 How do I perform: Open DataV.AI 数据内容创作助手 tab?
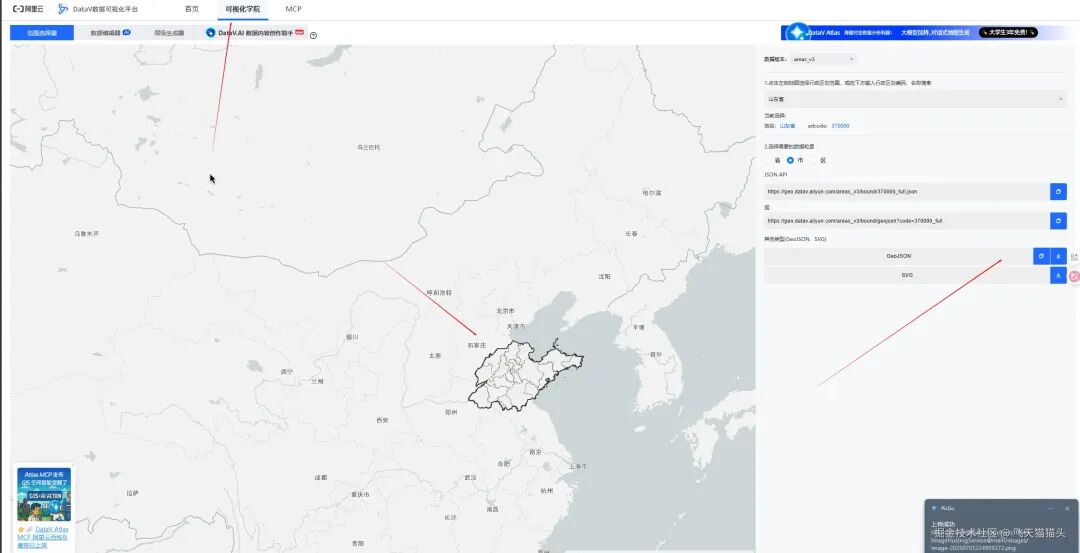click(x=255, y=32)
